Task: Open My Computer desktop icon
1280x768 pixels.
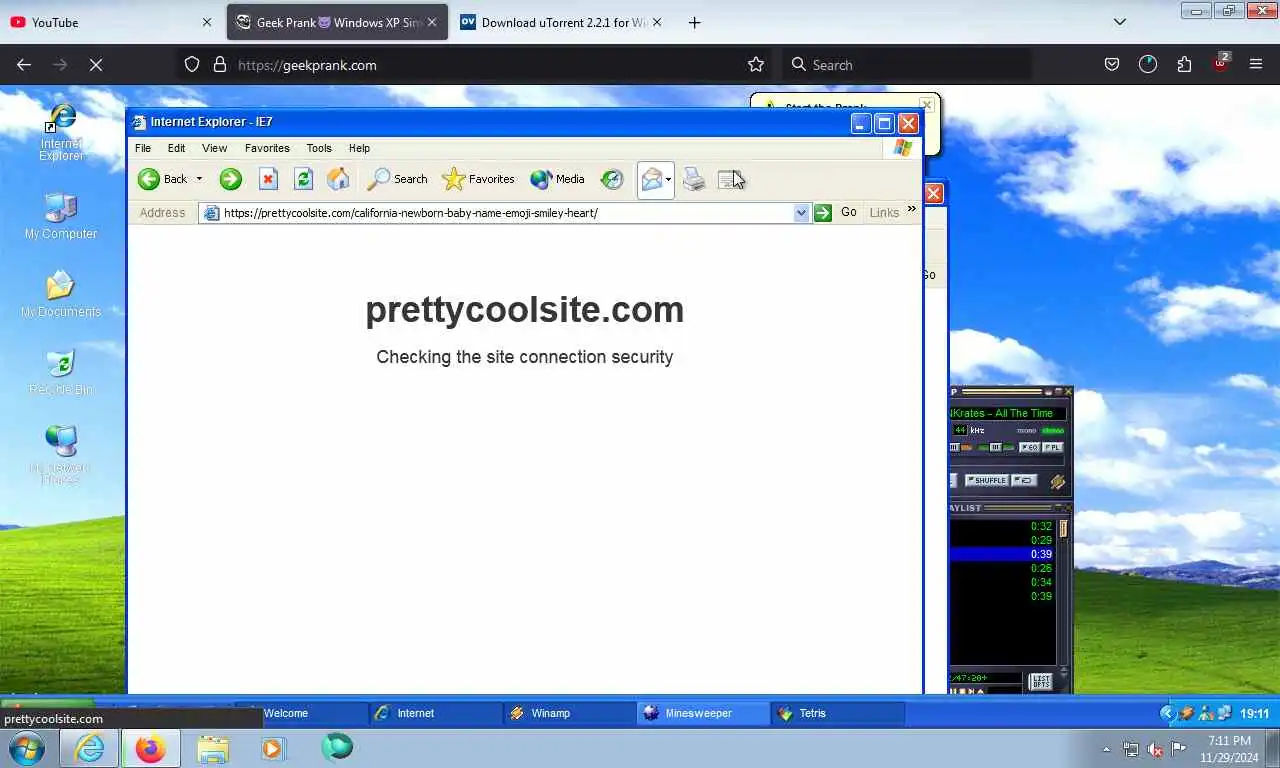Action: point(61,215)
